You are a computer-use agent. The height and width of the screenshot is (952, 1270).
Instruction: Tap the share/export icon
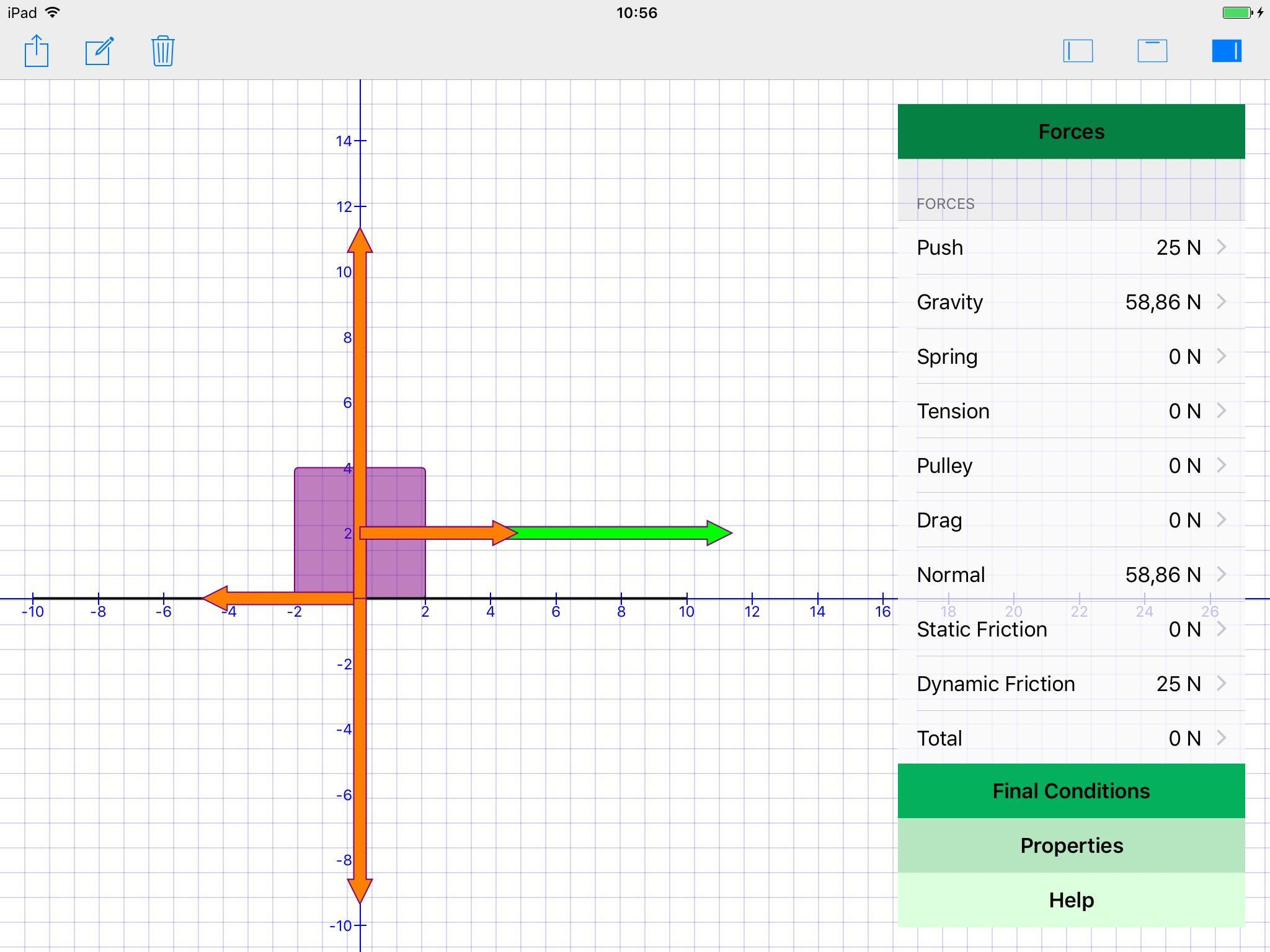pos(37,51)
